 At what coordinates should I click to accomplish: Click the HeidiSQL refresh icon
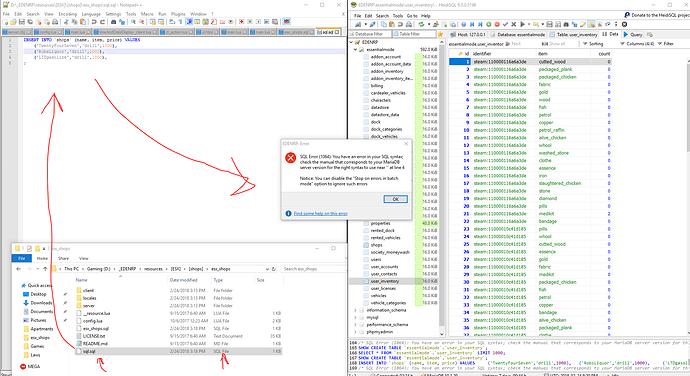(422, 24)
